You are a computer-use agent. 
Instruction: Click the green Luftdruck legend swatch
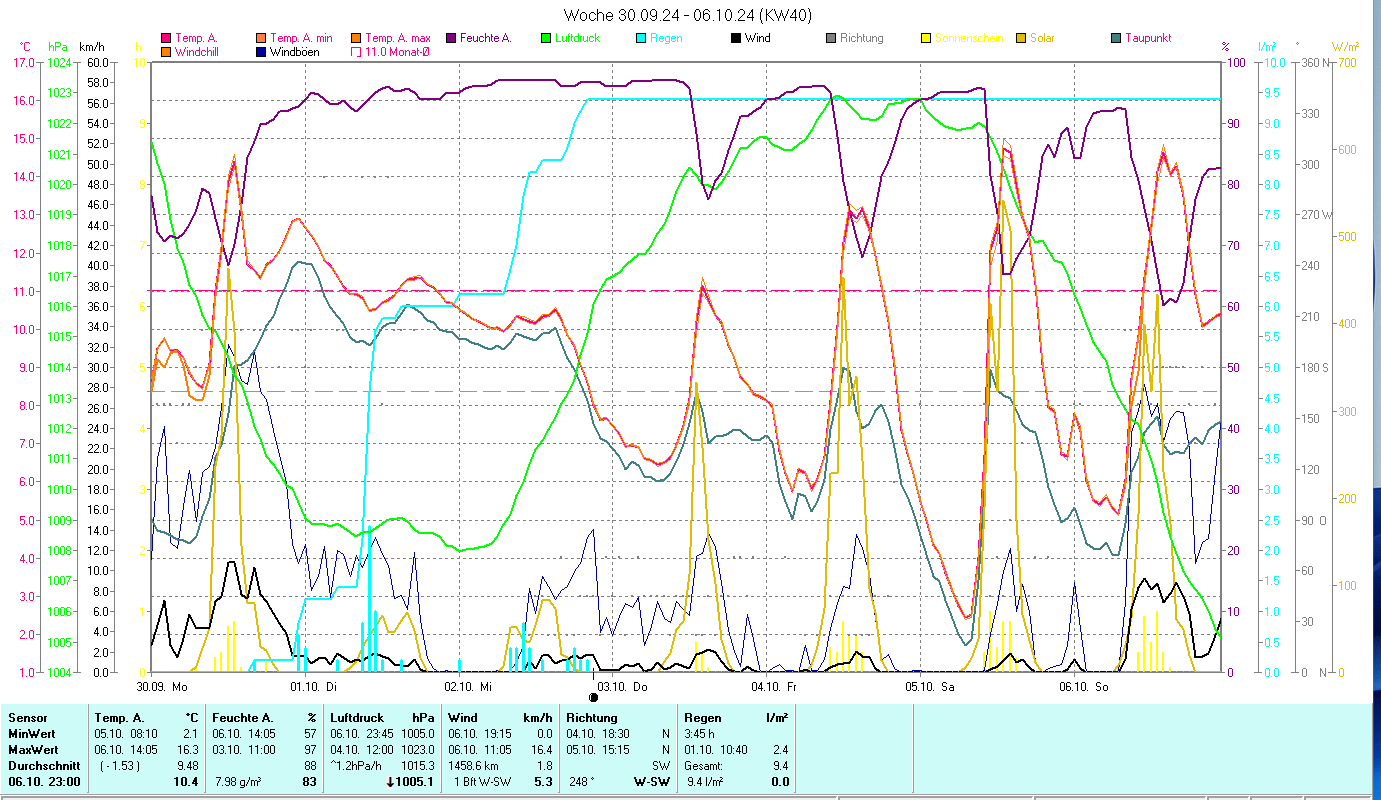(x=546, y=38)
